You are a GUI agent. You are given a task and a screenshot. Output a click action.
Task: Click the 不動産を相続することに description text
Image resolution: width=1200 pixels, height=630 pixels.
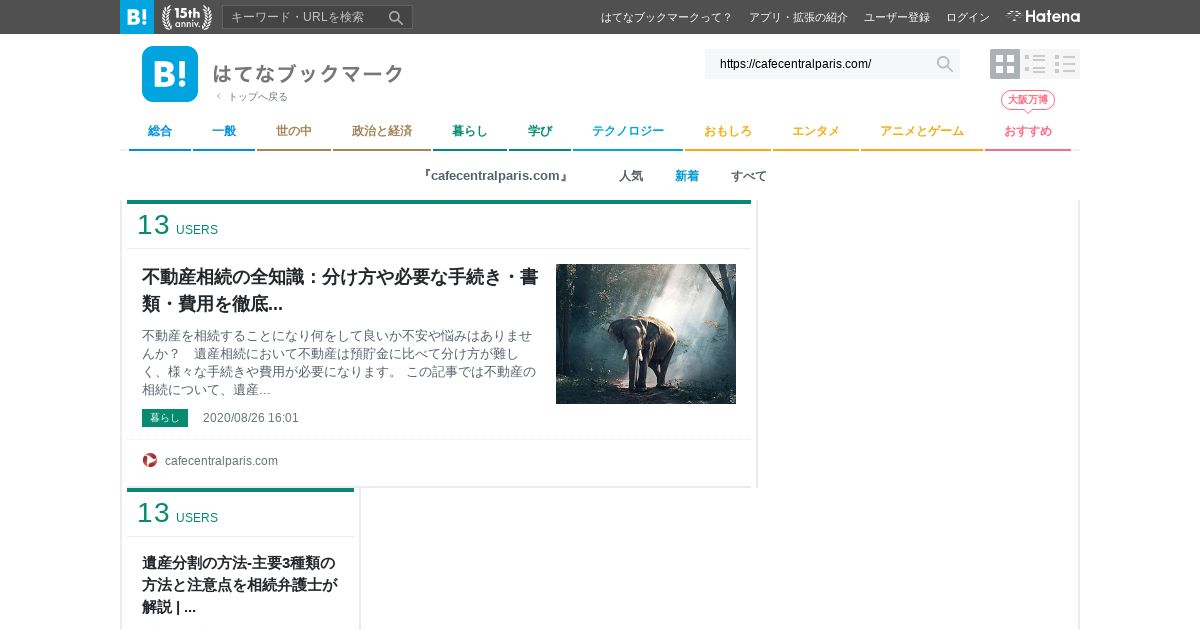[x=339, y=362]
